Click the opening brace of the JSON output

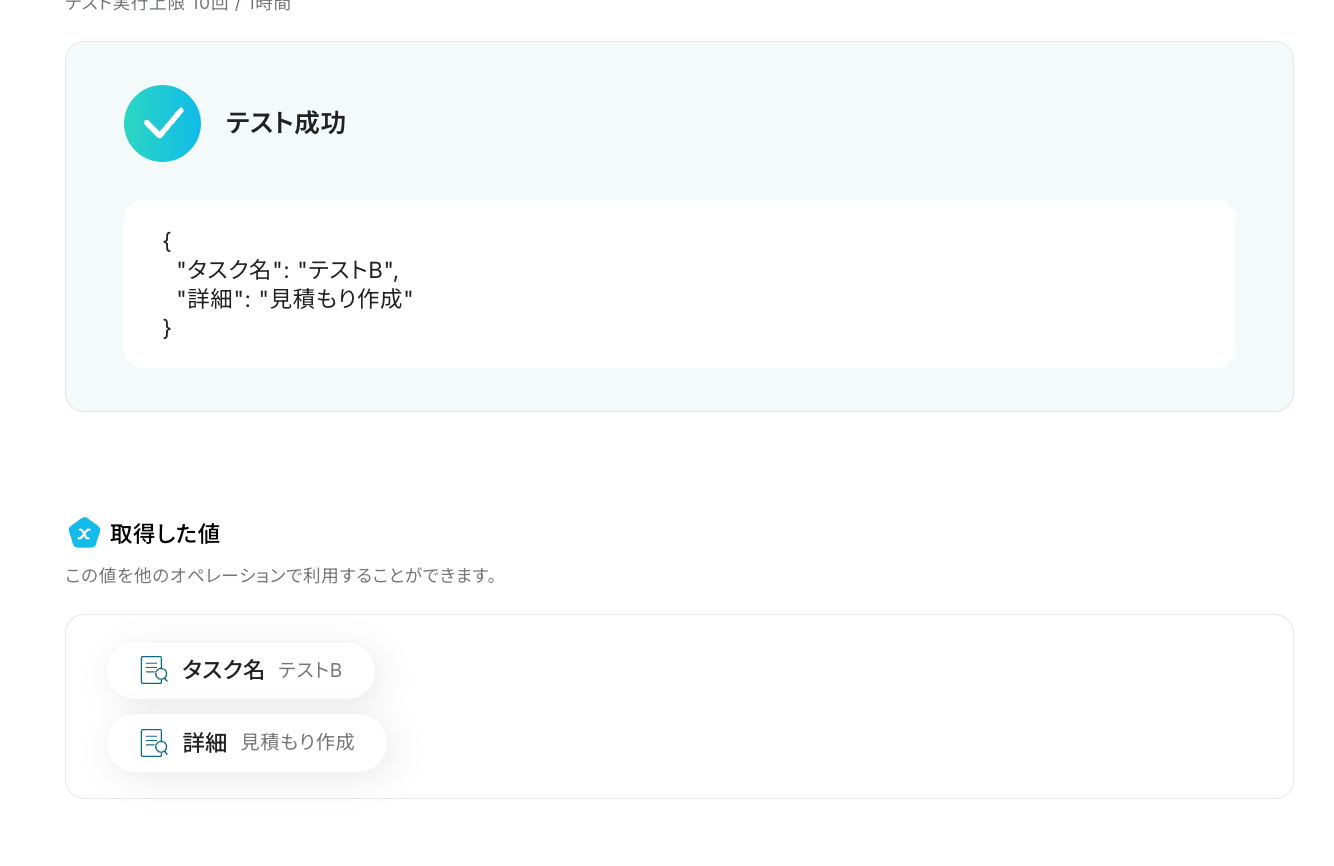[167, 241]
